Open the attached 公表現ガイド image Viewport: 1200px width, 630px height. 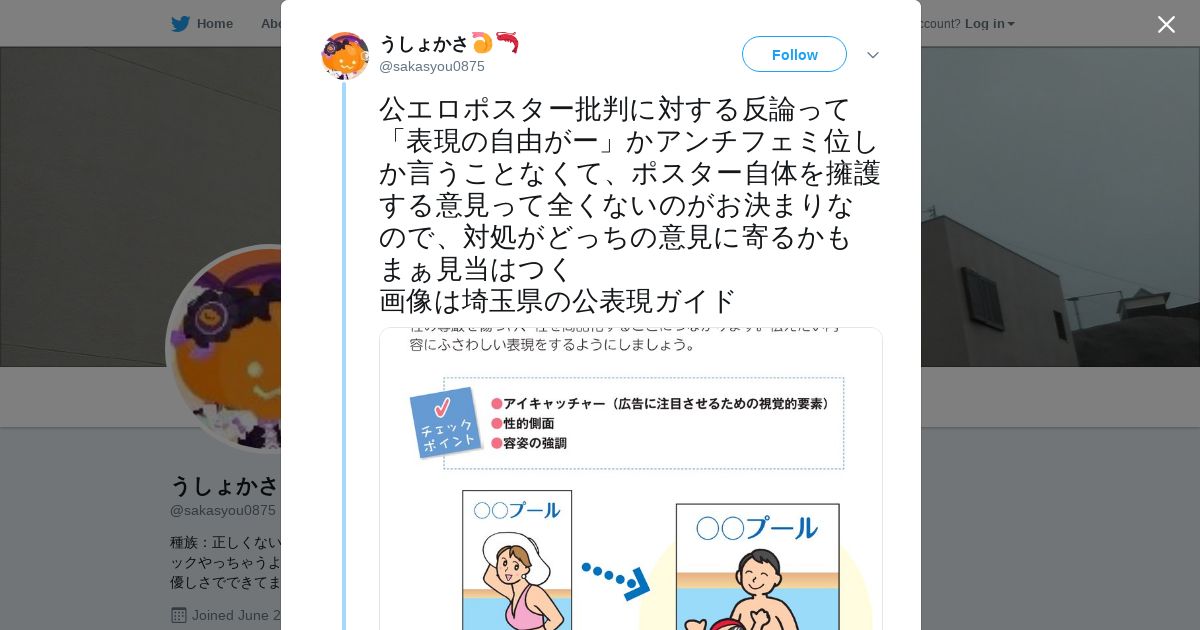click(x=630, y=479)
